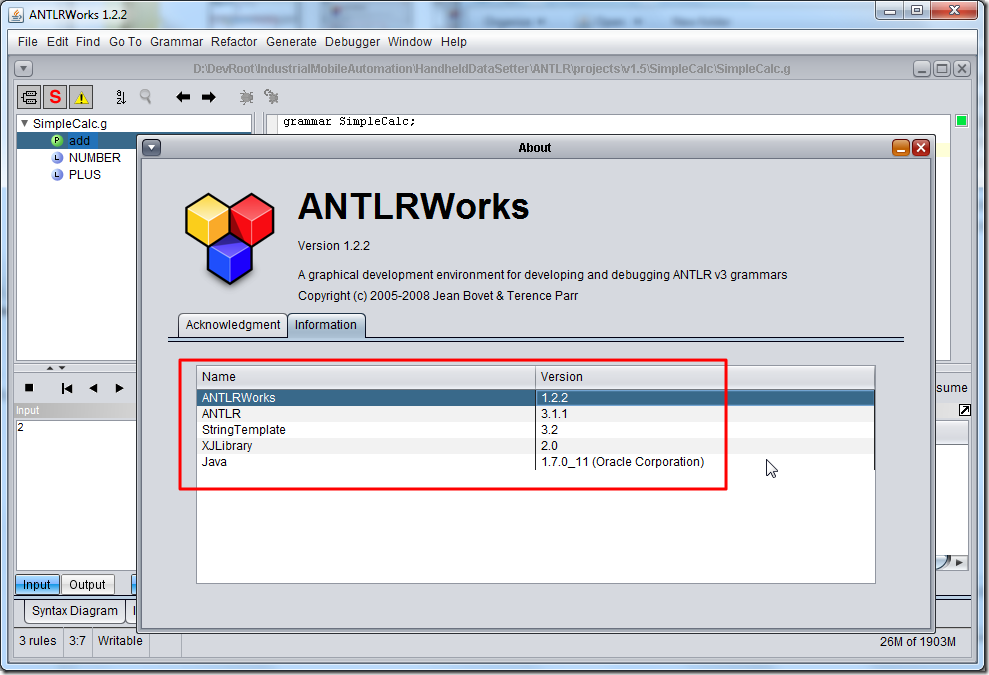Select the Syntax Diagram tab
The height and width of the screenshot is (675, 989).
click(x=74, y=611)
